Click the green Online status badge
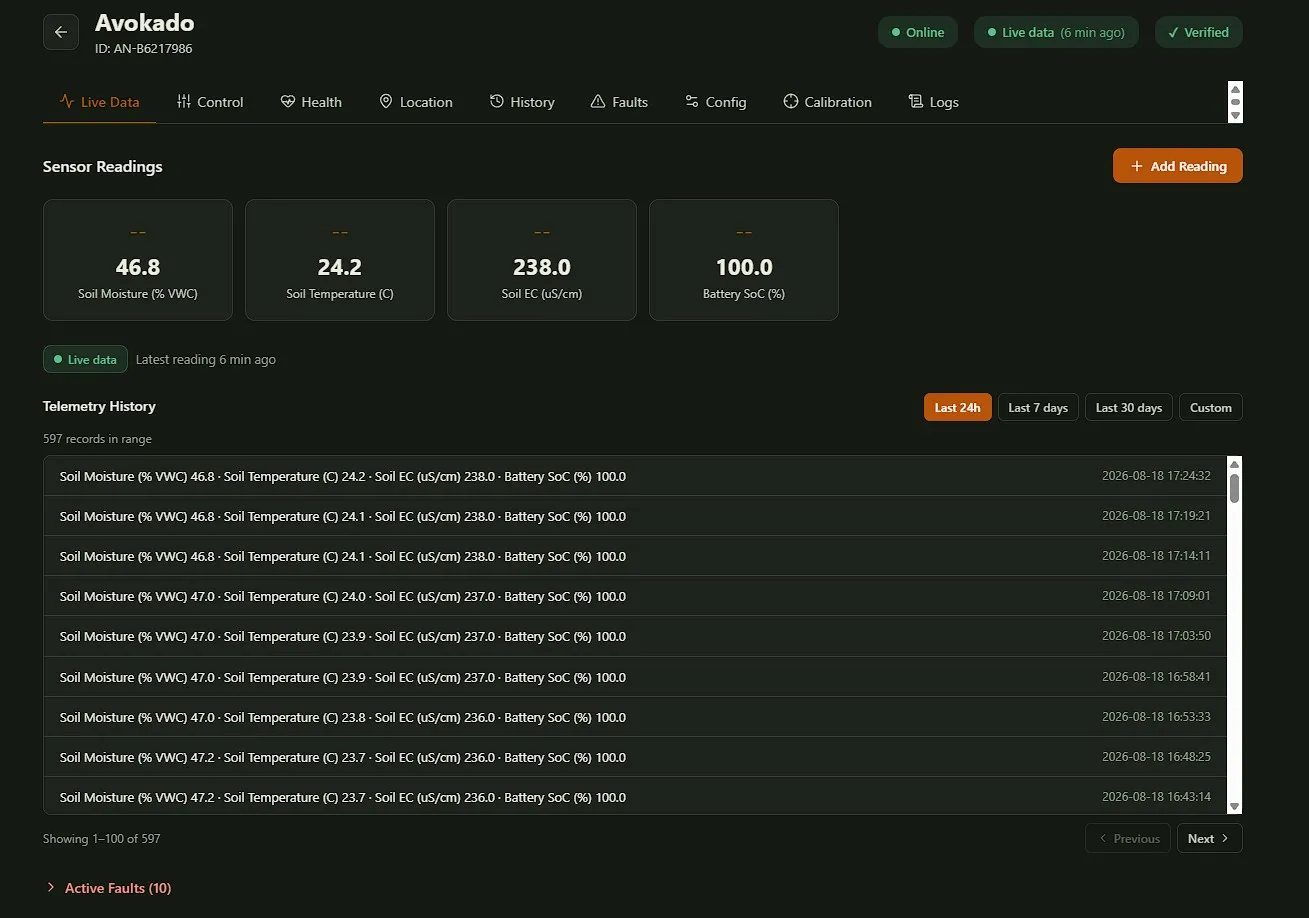Image resolution: width=1309 pixels, height=918 pixels. [x=918, y=32]
